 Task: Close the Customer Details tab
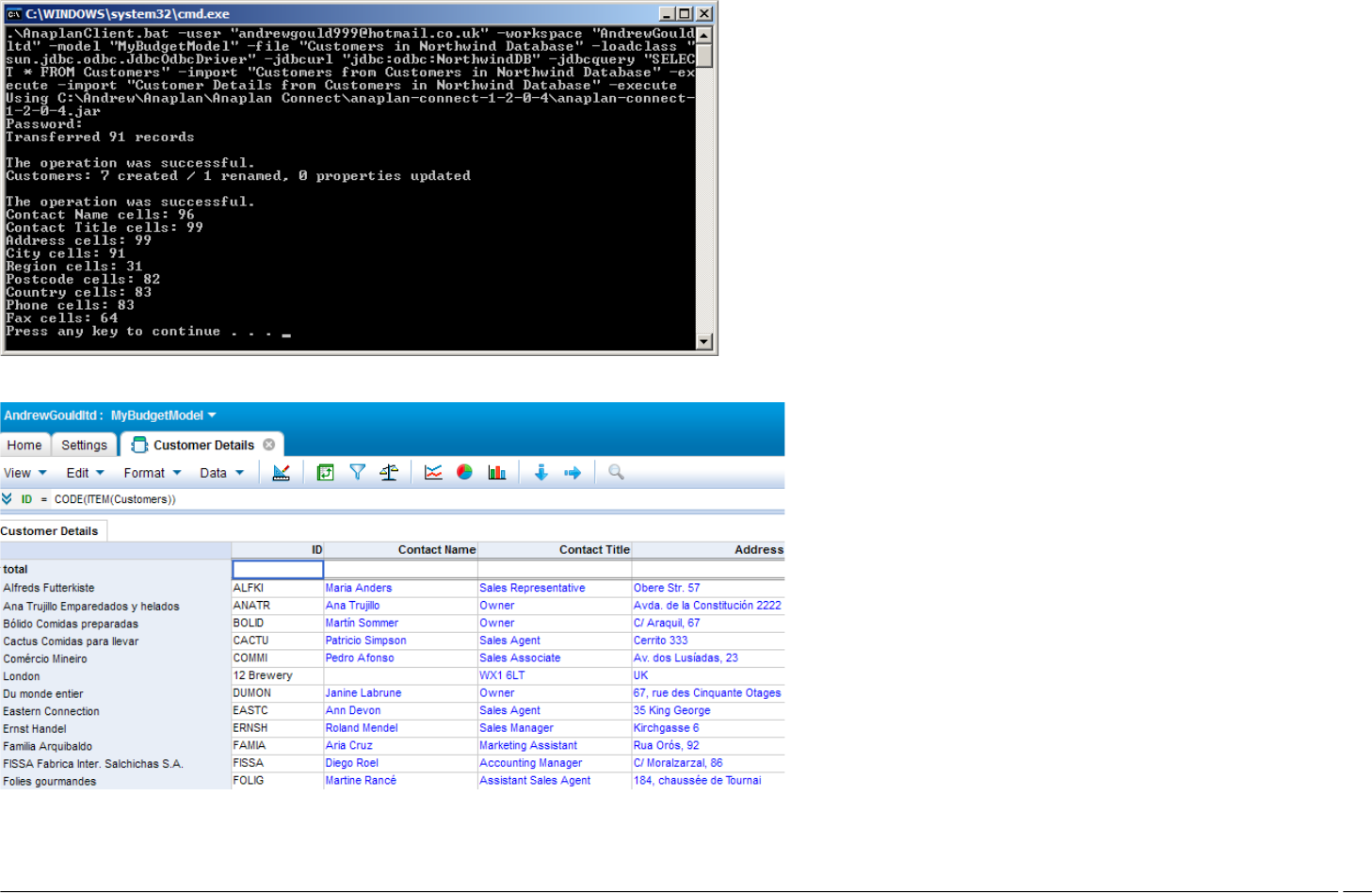269,445
